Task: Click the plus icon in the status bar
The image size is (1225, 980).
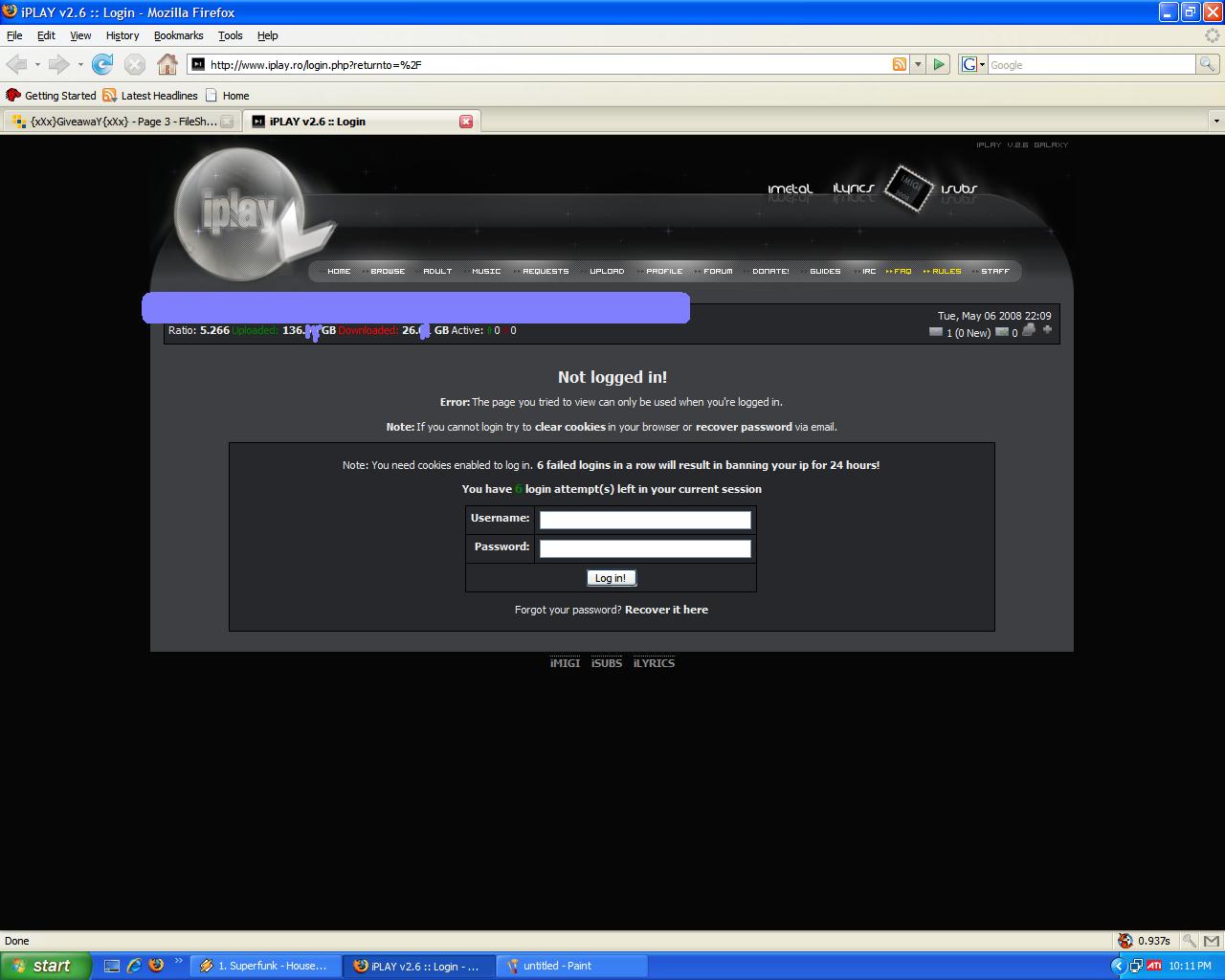Action: (1047, 330)
